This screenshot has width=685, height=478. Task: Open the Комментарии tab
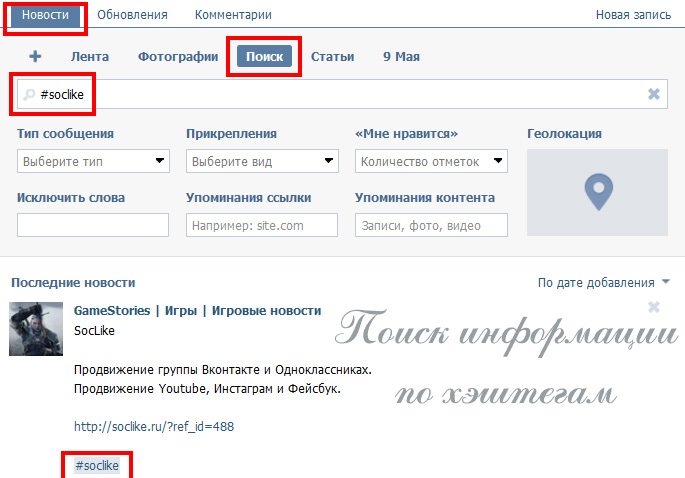pos(233,15)
